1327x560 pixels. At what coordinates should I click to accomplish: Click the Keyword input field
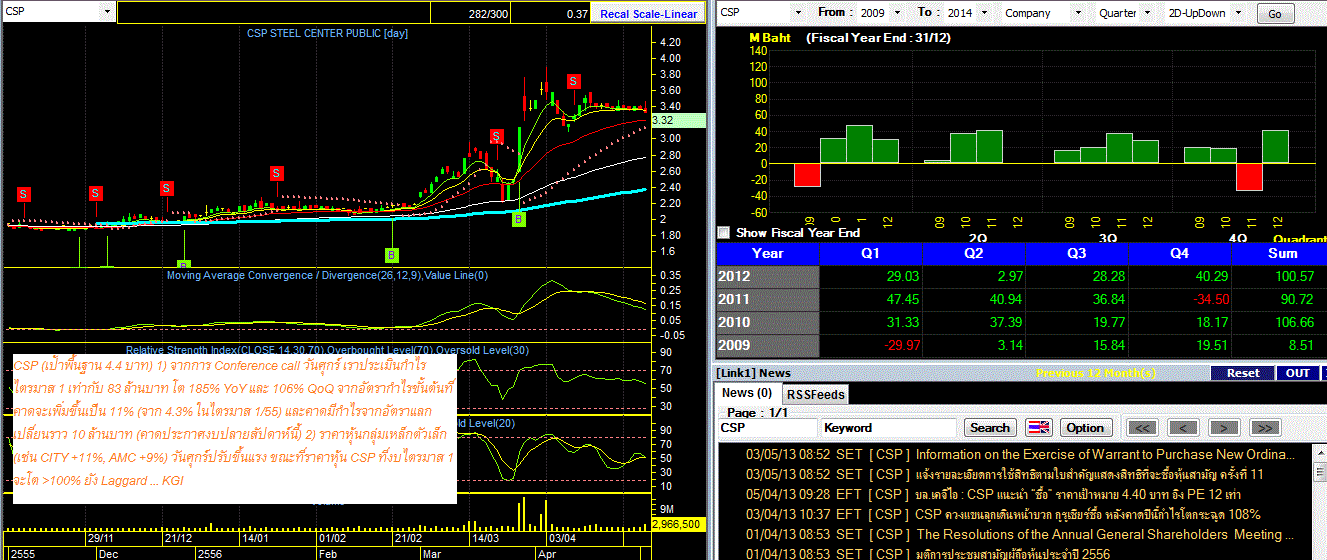[x=890, y=427]
